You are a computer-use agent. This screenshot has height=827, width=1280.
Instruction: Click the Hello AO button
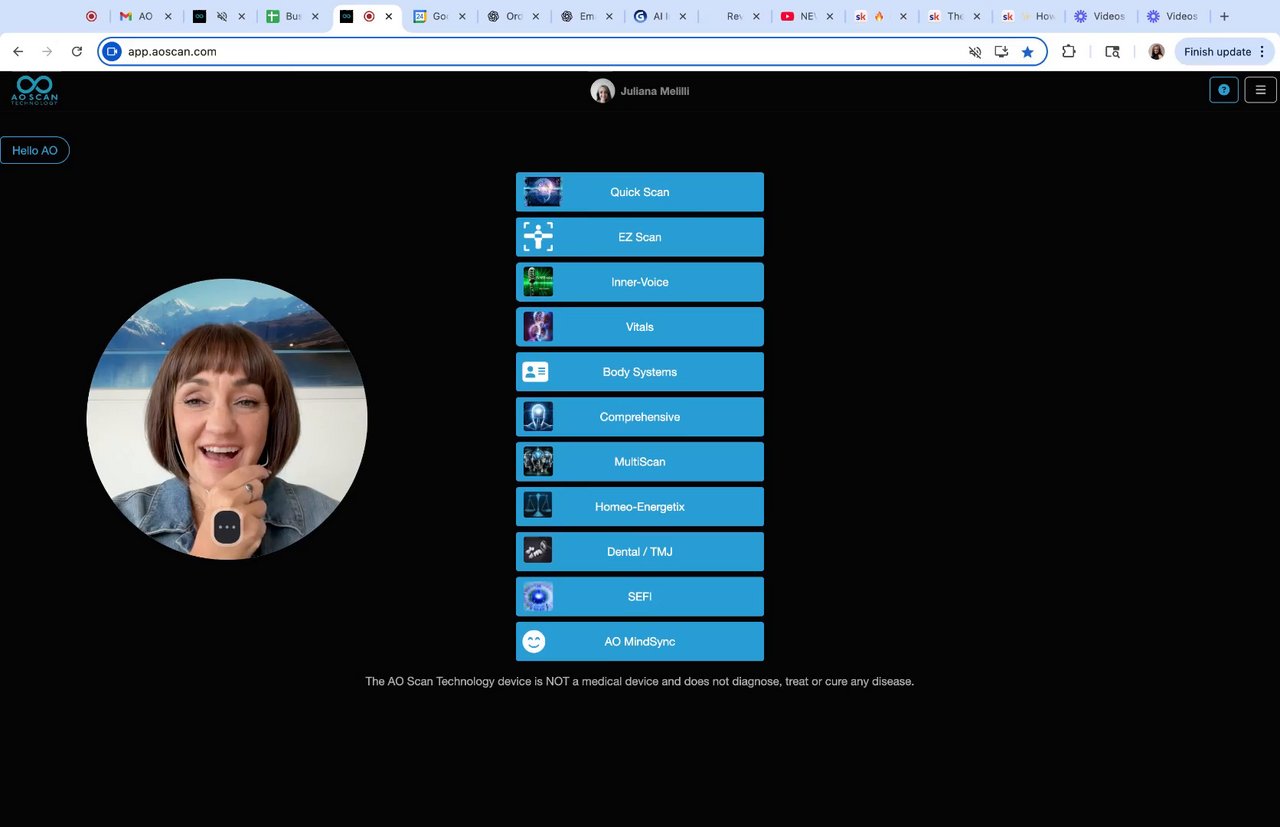[x=35, y=150]
